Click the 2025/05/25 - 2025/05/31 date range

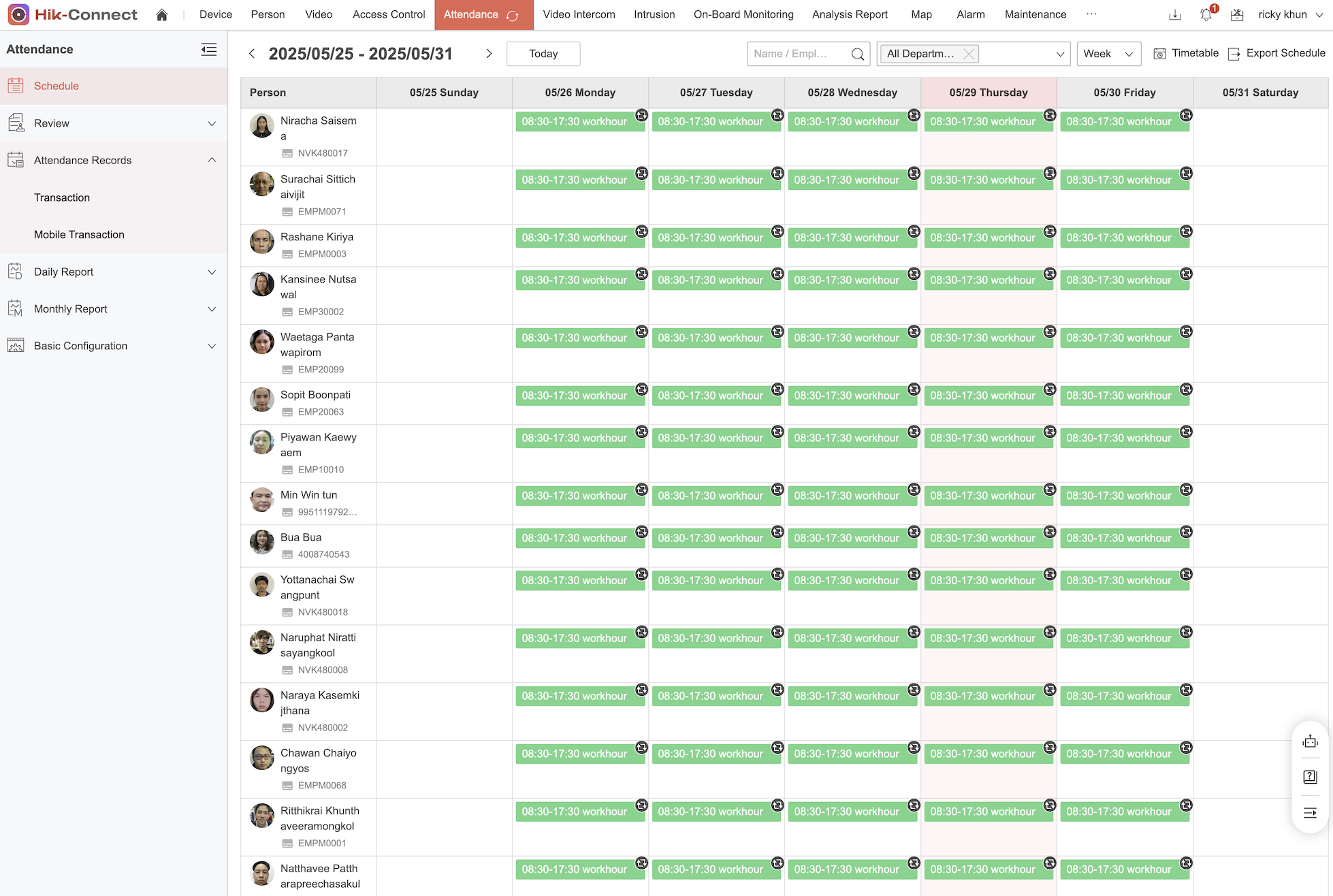pos(361,54)
